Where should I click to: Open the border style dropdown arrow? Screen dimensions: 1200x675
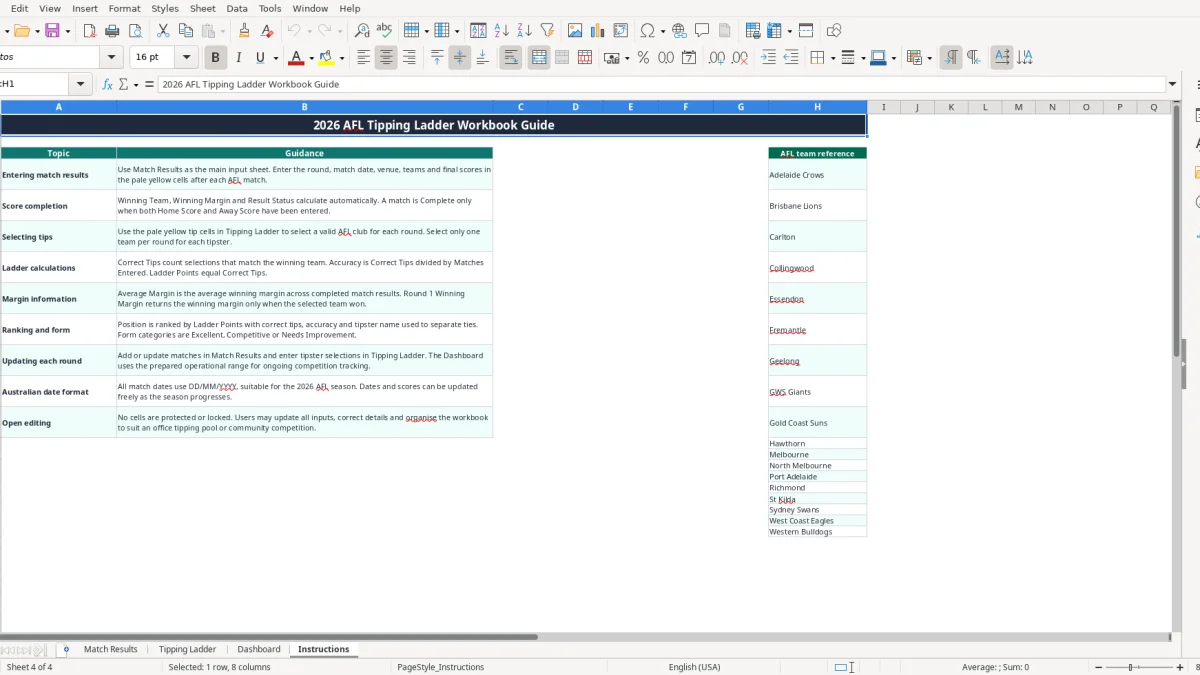click(x=862, y=58)
